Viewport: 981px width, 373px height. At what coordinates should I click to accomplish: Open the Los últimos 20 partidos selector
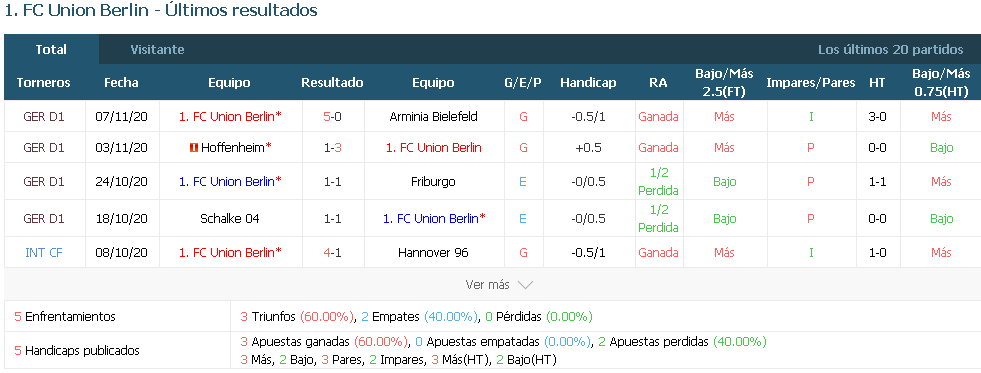pyautogui.click(x=890, y=49)
